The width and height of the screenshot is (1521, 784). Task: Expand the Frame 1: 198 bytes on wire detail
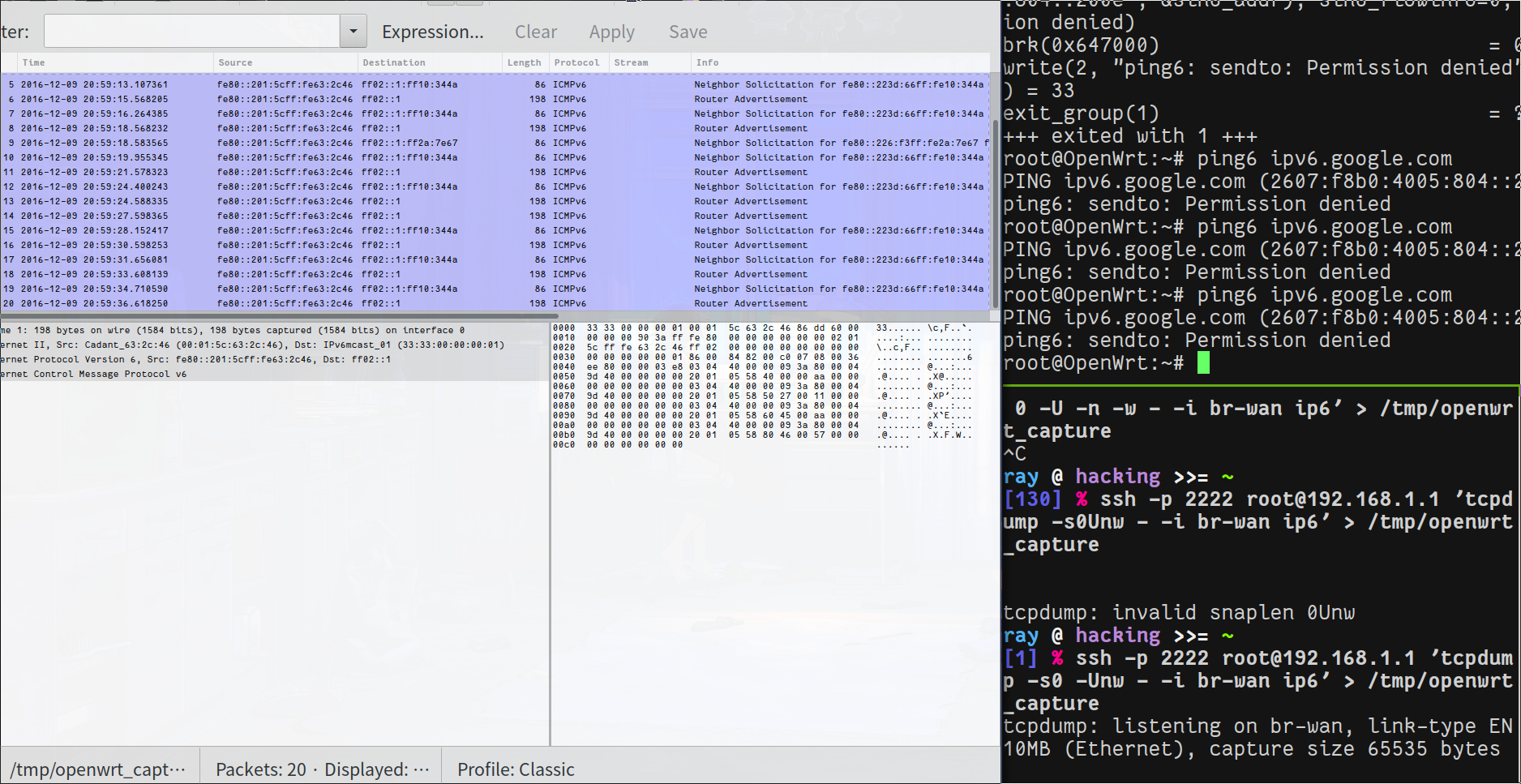pos(275,330)
